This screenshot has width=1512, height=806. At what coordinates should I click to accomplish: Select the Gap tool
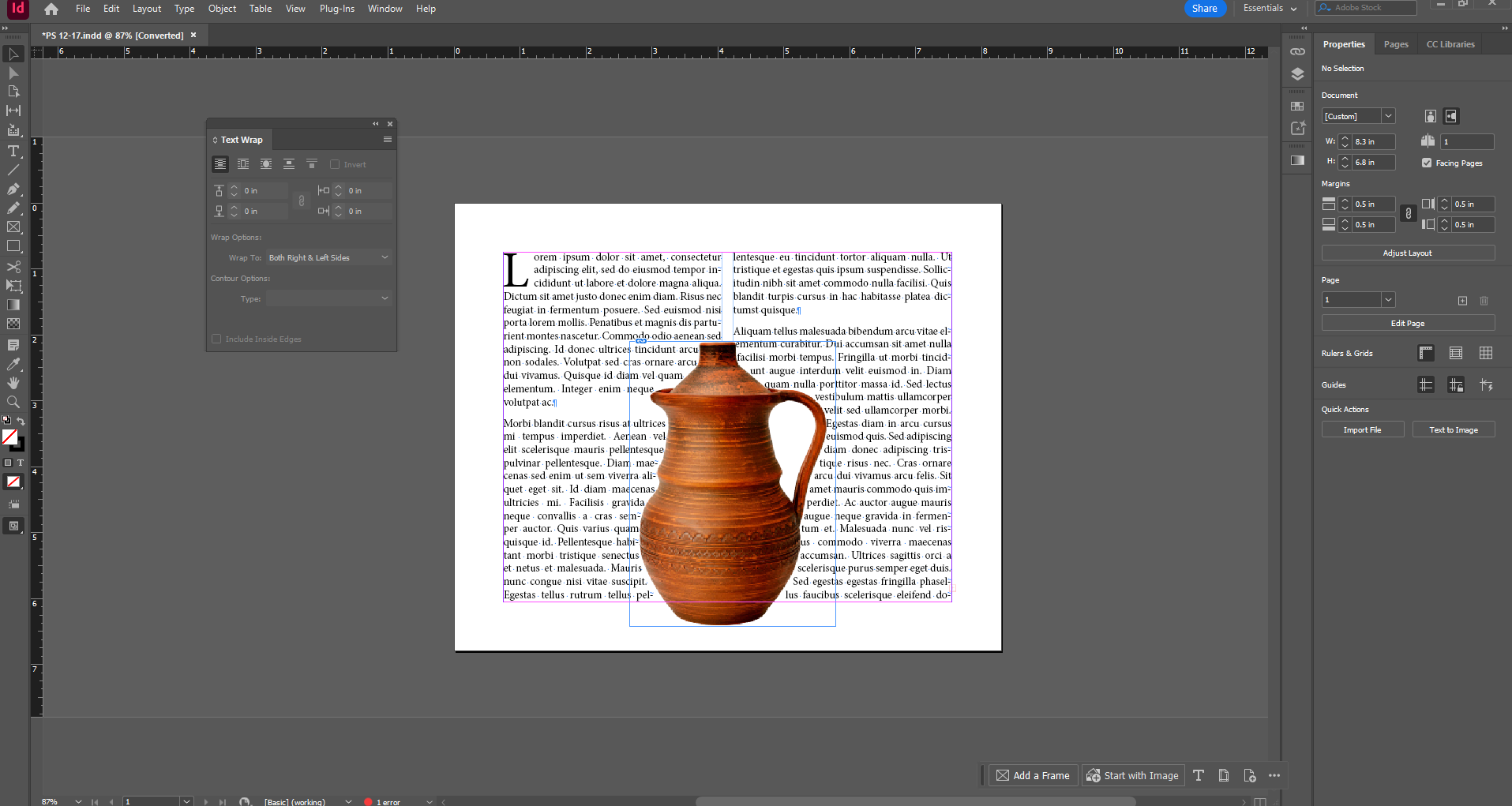point(13,111)
